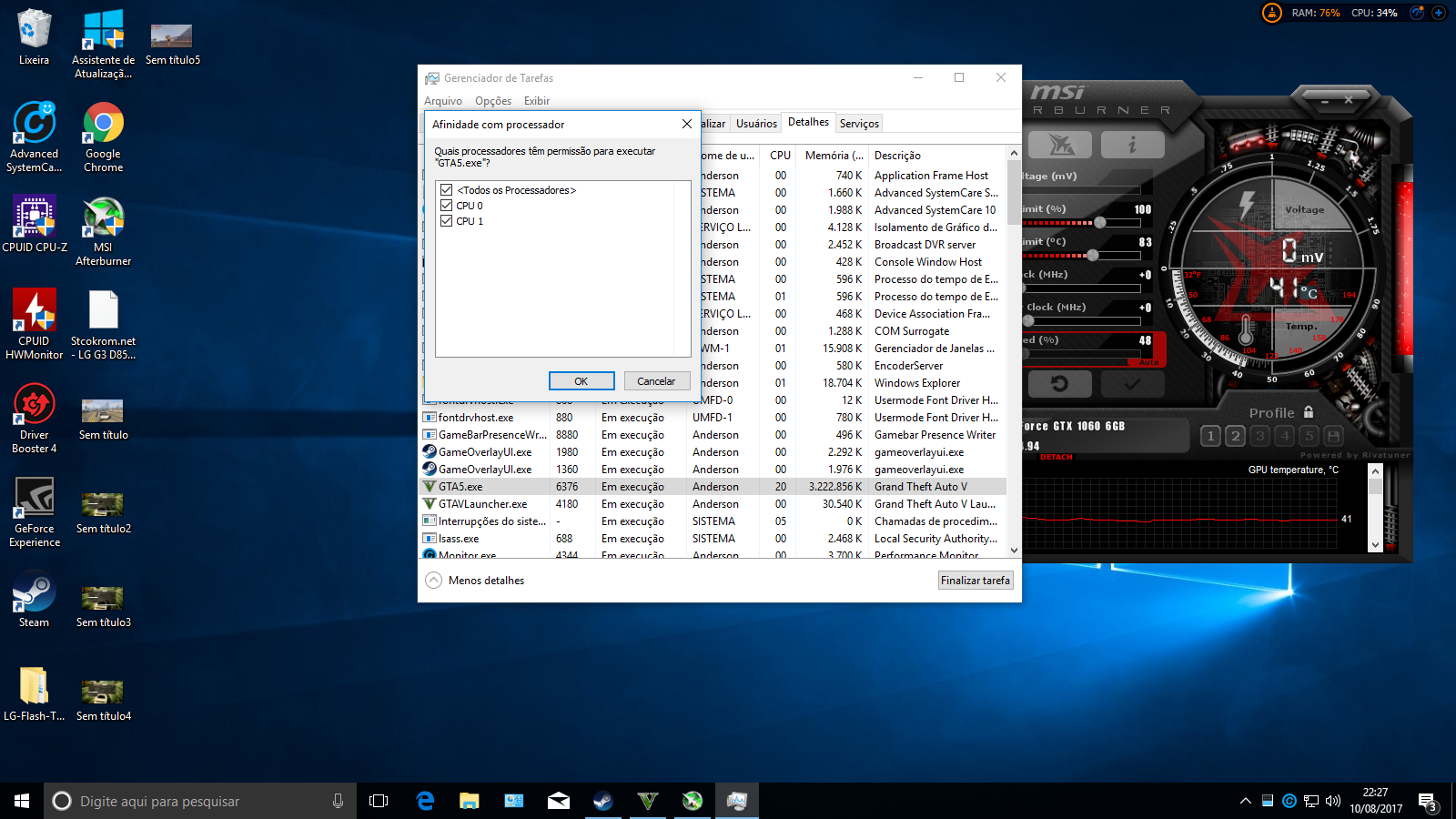Confirm affinity dialog with OK
This screenshot has height=819, width=1456.
(x=581, y=381)
